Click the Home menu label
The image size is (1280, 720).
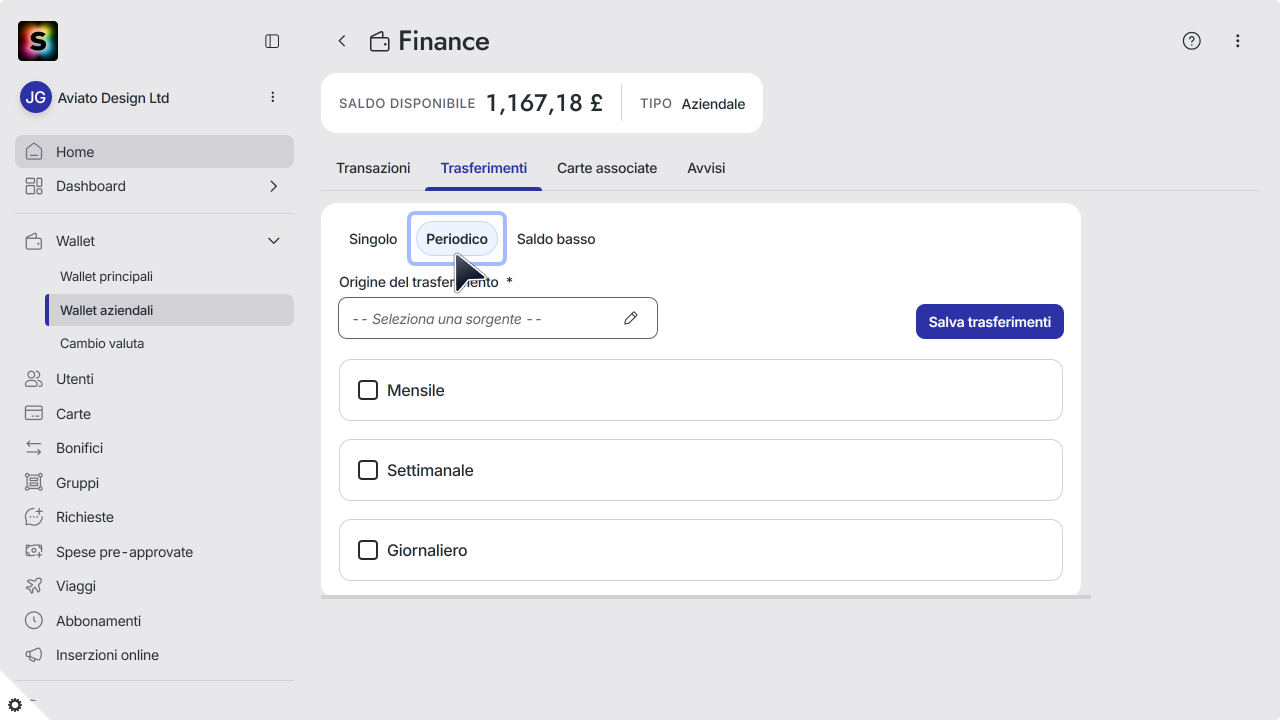(75, 152)
